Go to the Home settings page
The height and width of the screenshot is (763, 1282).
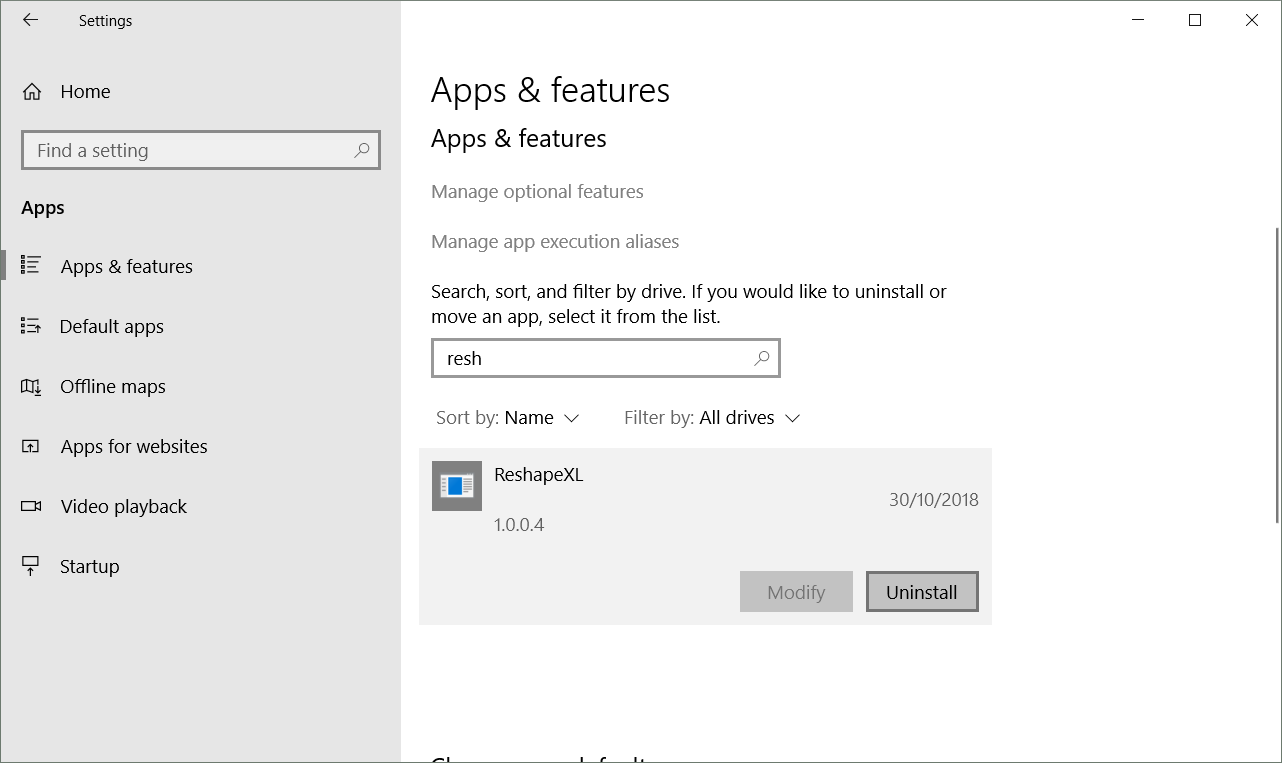click(85, 92)
